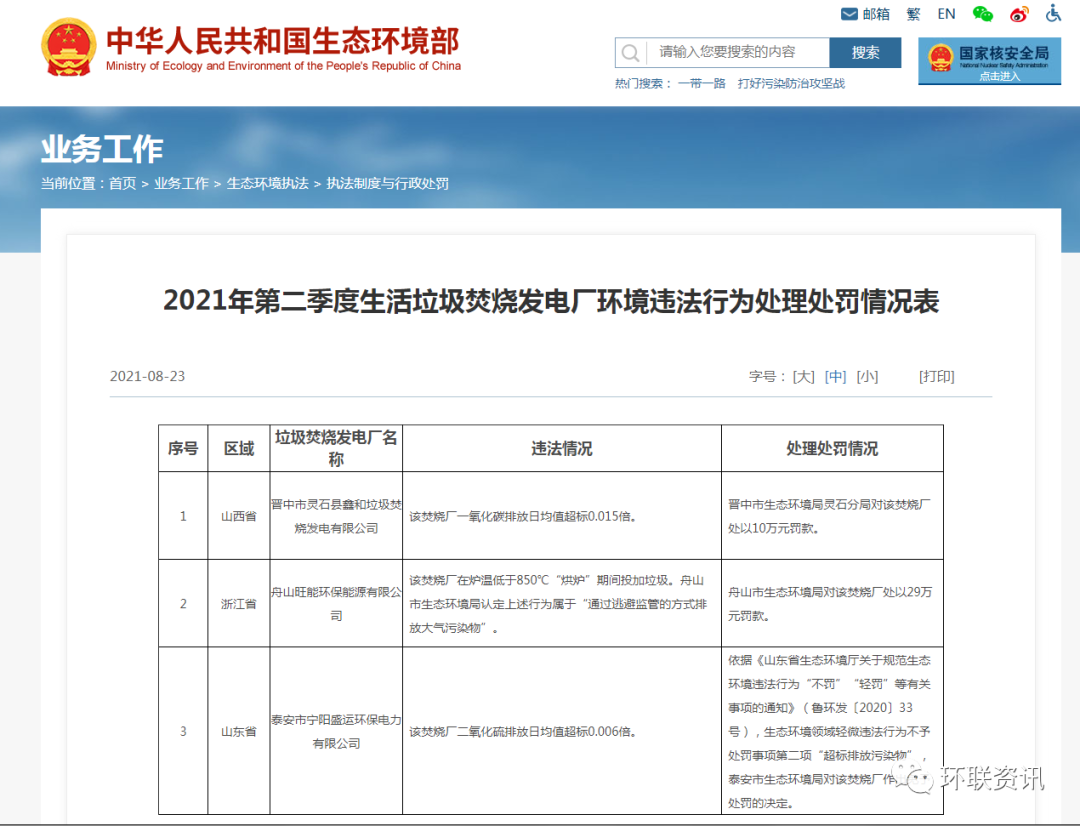Switch to EN language version

pos(946,14)
